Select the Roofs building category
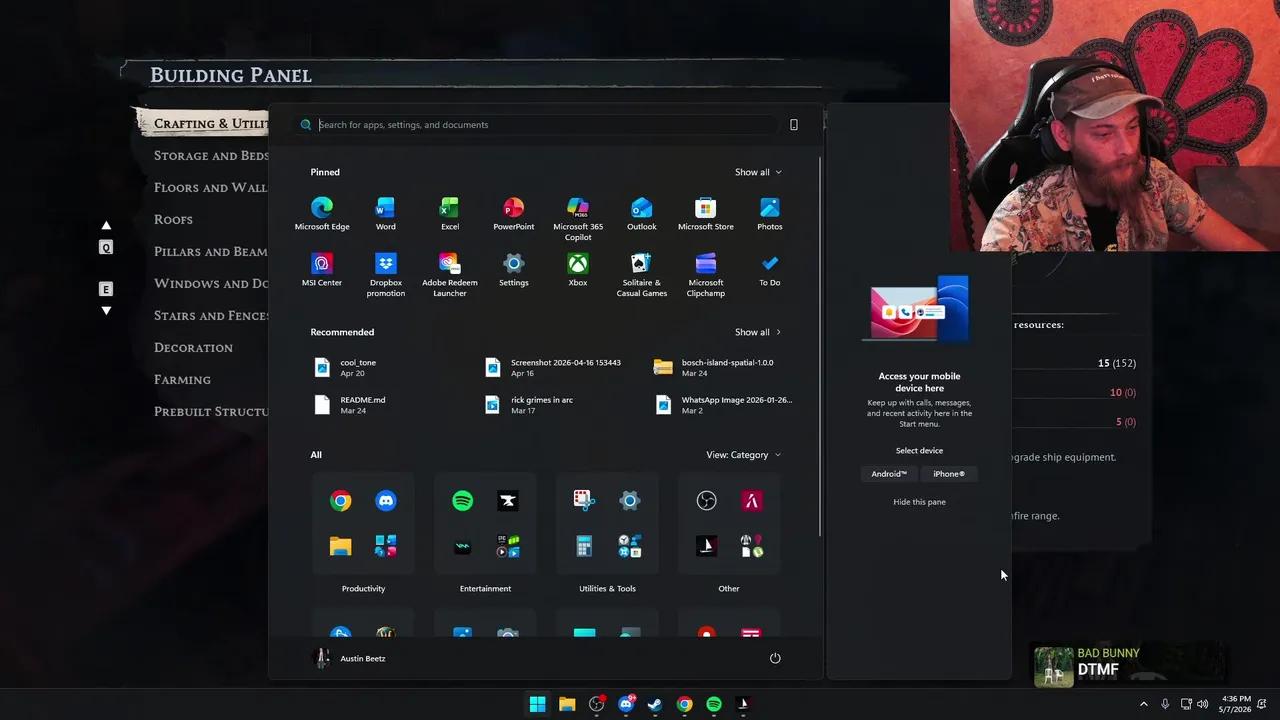 (x=173, y=220)
